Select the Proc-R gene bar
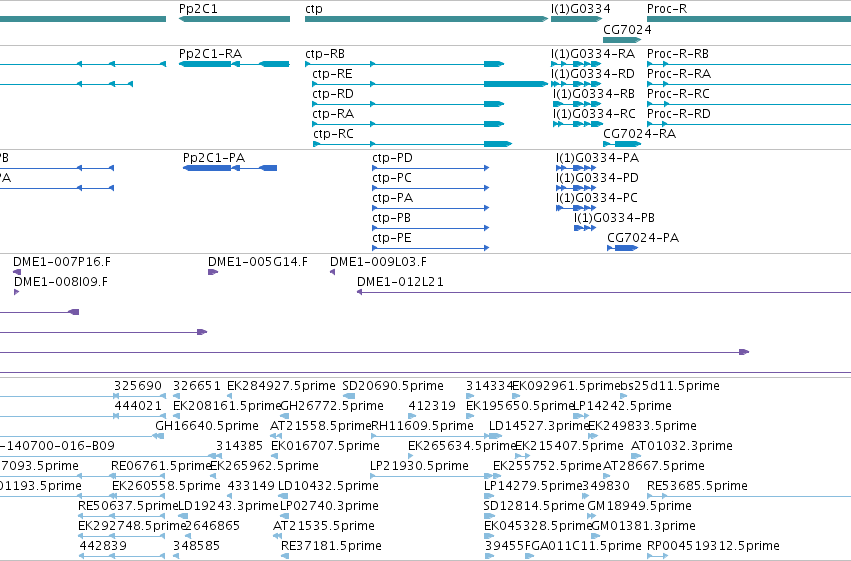 click(x=749, y=19)
